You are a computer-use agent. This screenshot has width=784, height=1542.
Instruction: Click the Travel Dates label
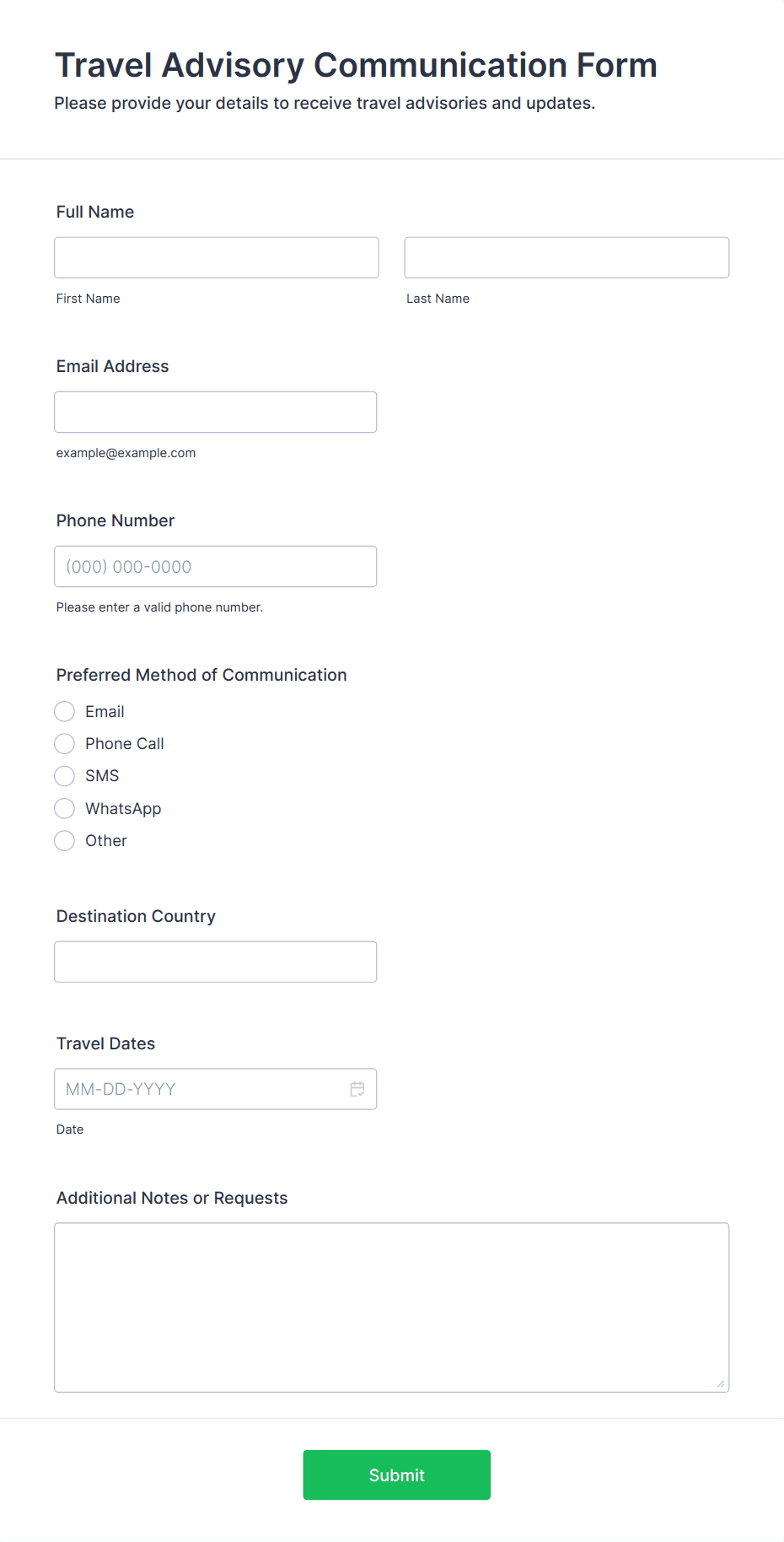pyautogui.click(x=106, y=1043)
